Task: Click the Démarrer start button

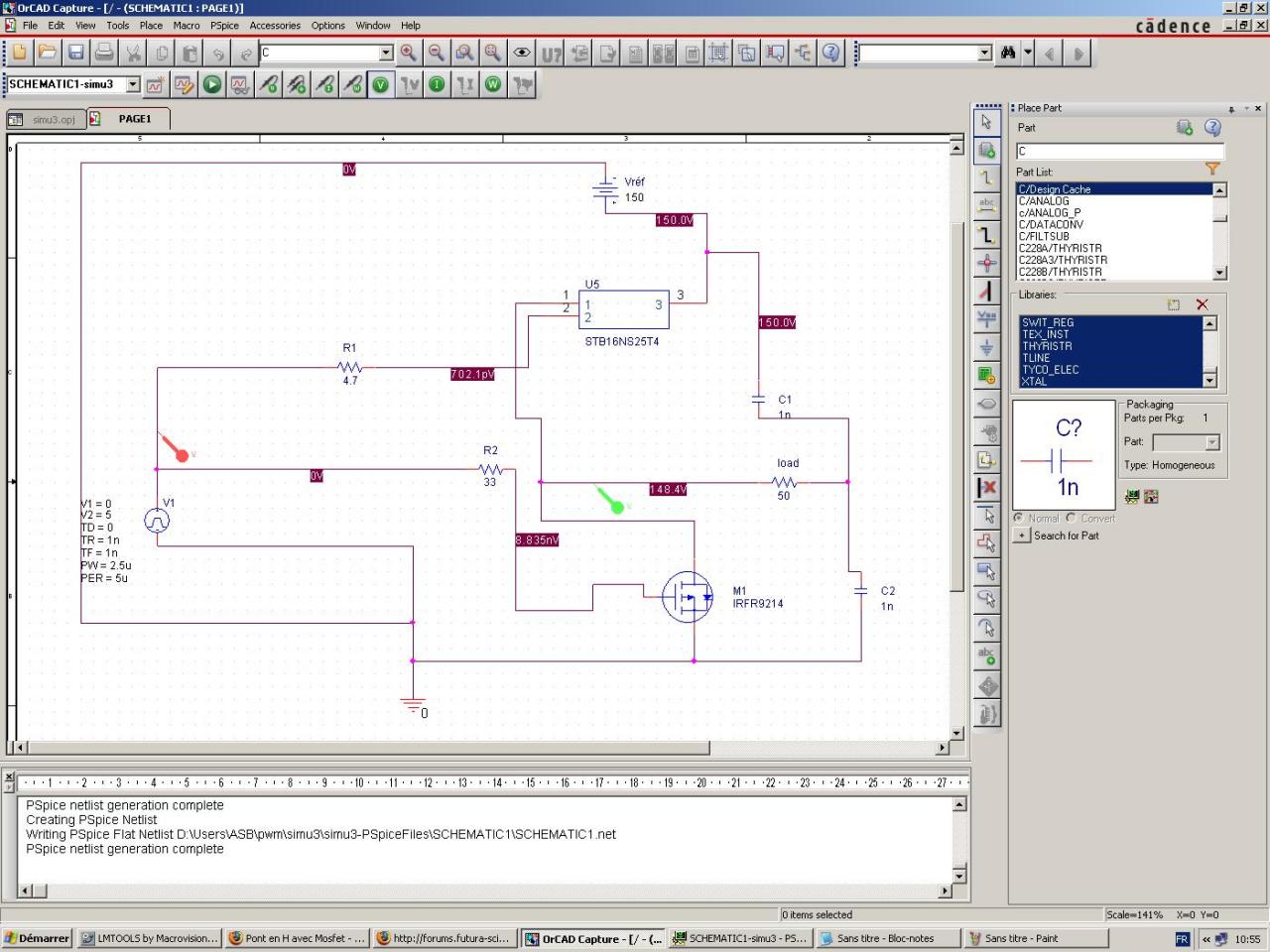Action: tap(37, 938)
